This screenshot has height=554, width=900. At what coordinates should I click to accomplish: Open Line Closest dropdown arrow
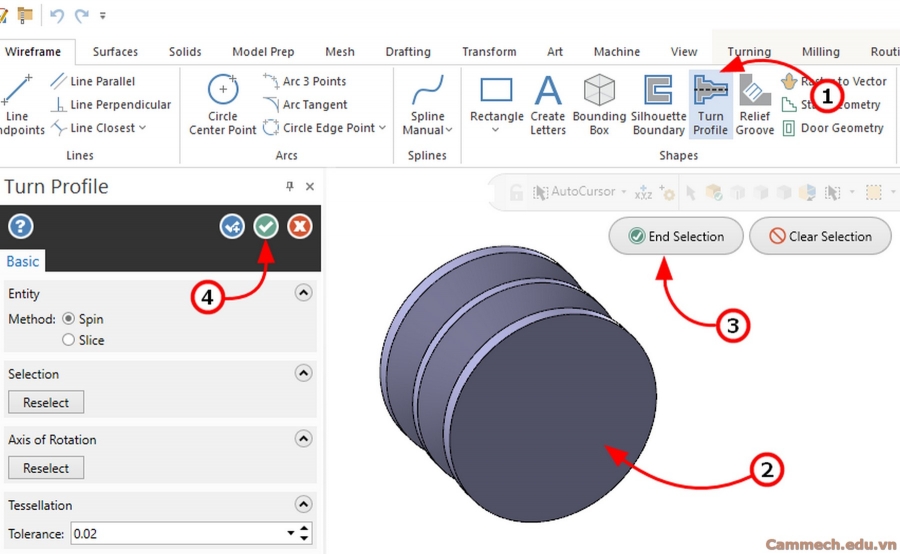coord(142,128)
